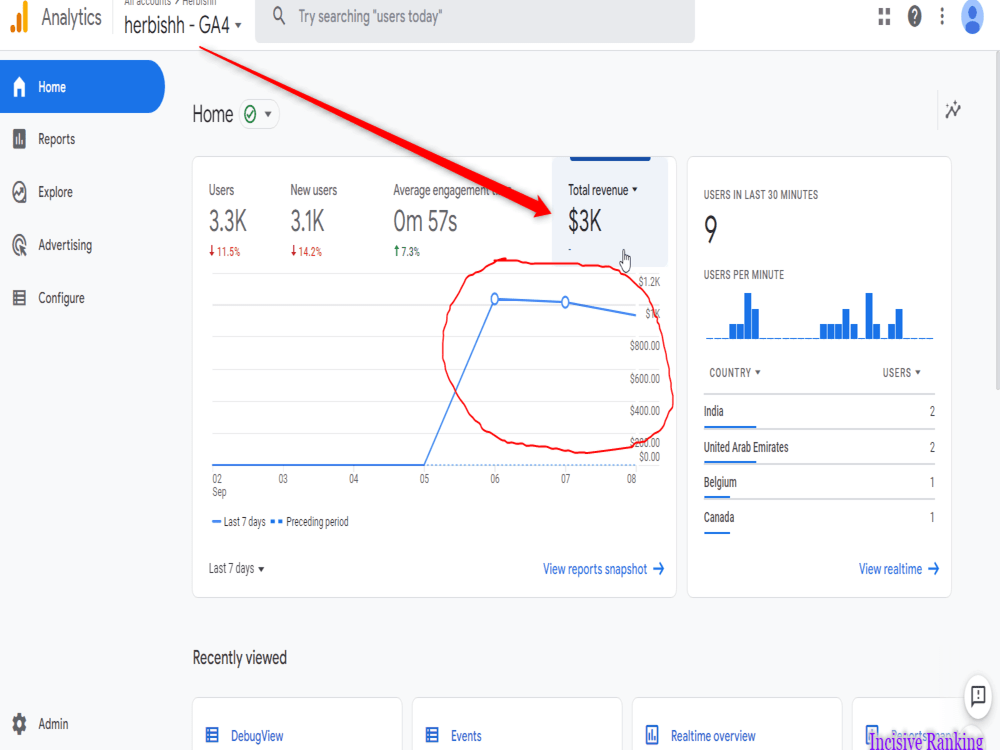The image size is (1000, 750).
Task: Select the Users metric tab
Action: click(227, 220)
